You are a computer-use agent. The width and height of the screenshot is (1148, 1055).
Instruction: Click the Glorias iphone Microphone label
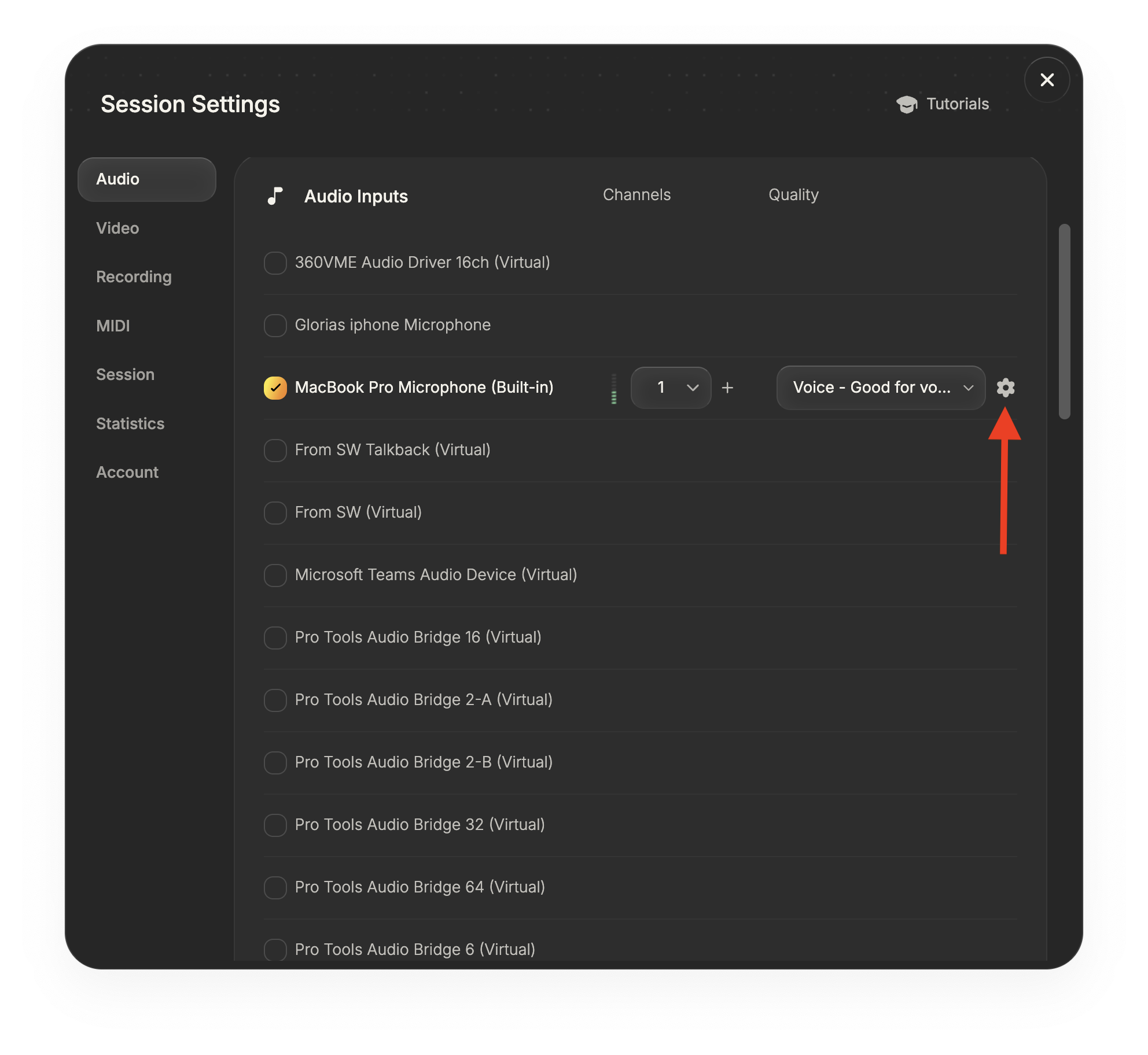tap(393, 325)
